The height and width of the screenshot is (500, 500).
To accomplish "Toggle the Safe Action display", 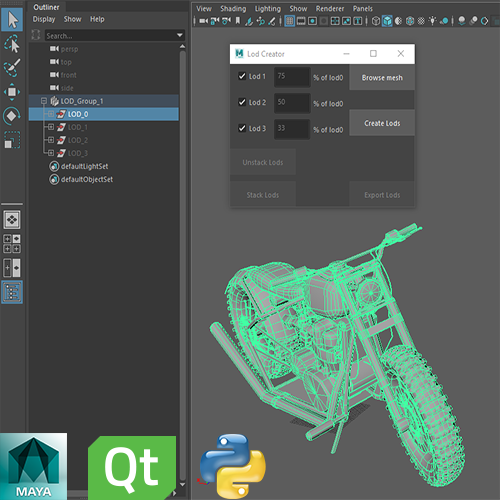I will pos(347,21).
